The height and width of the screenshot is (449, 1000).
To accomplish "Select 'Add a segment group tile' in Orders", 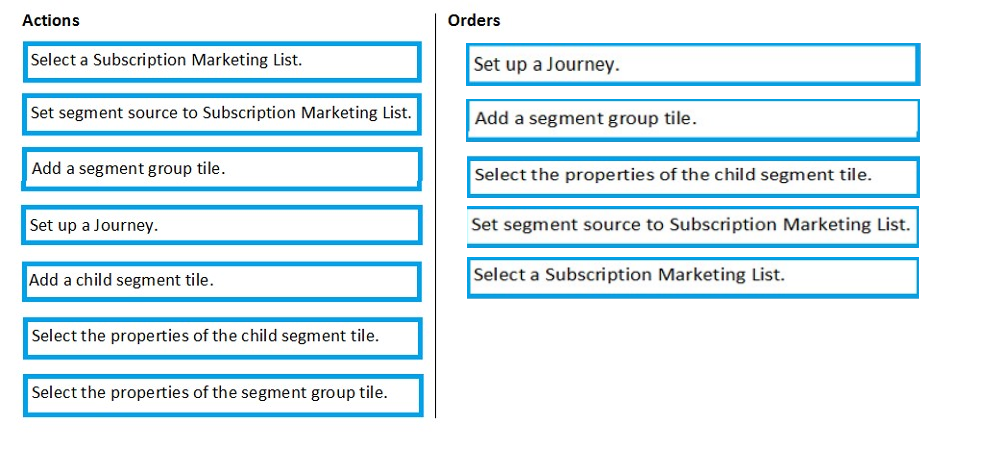I will 693,120.
